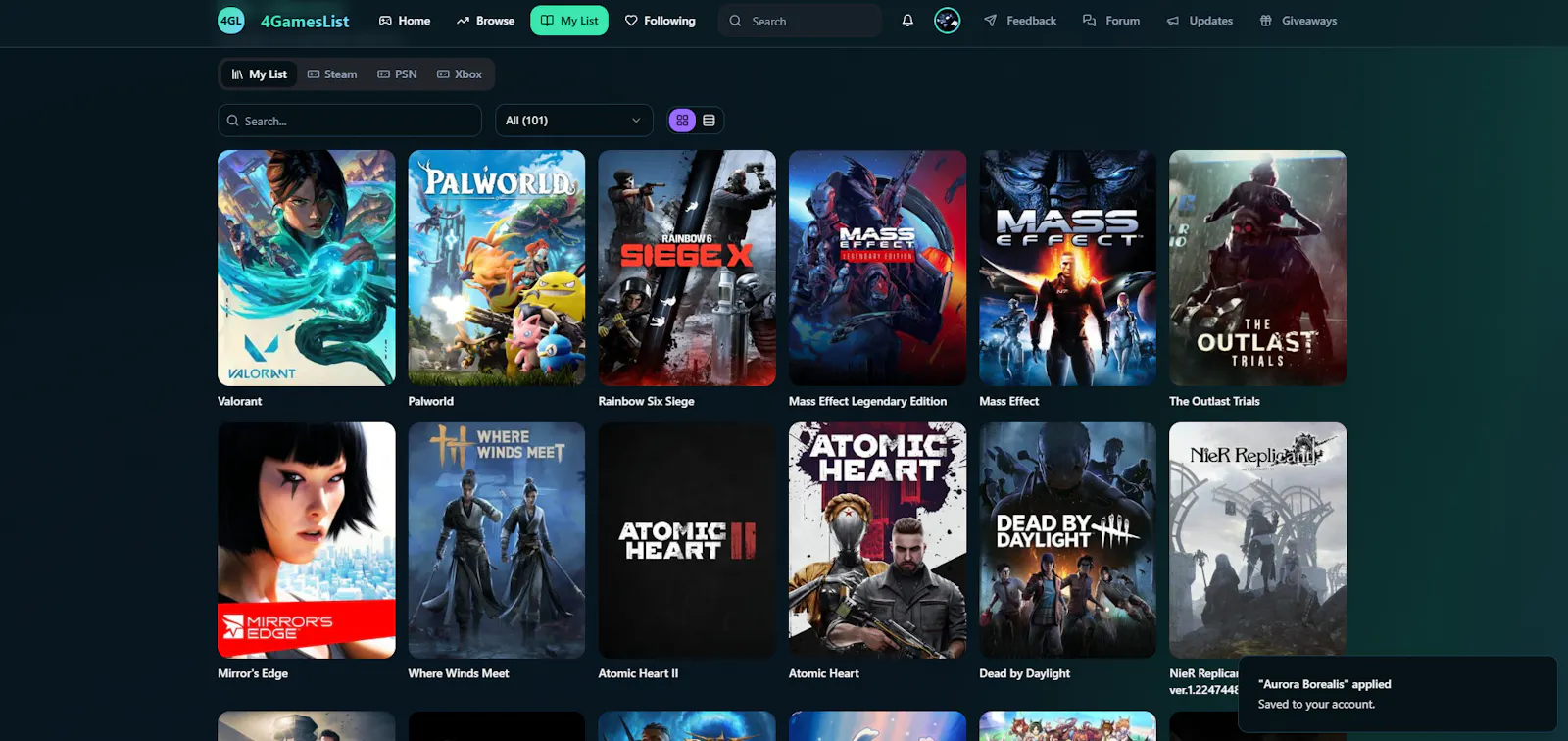Switch to list view toggle

(709, 121)
